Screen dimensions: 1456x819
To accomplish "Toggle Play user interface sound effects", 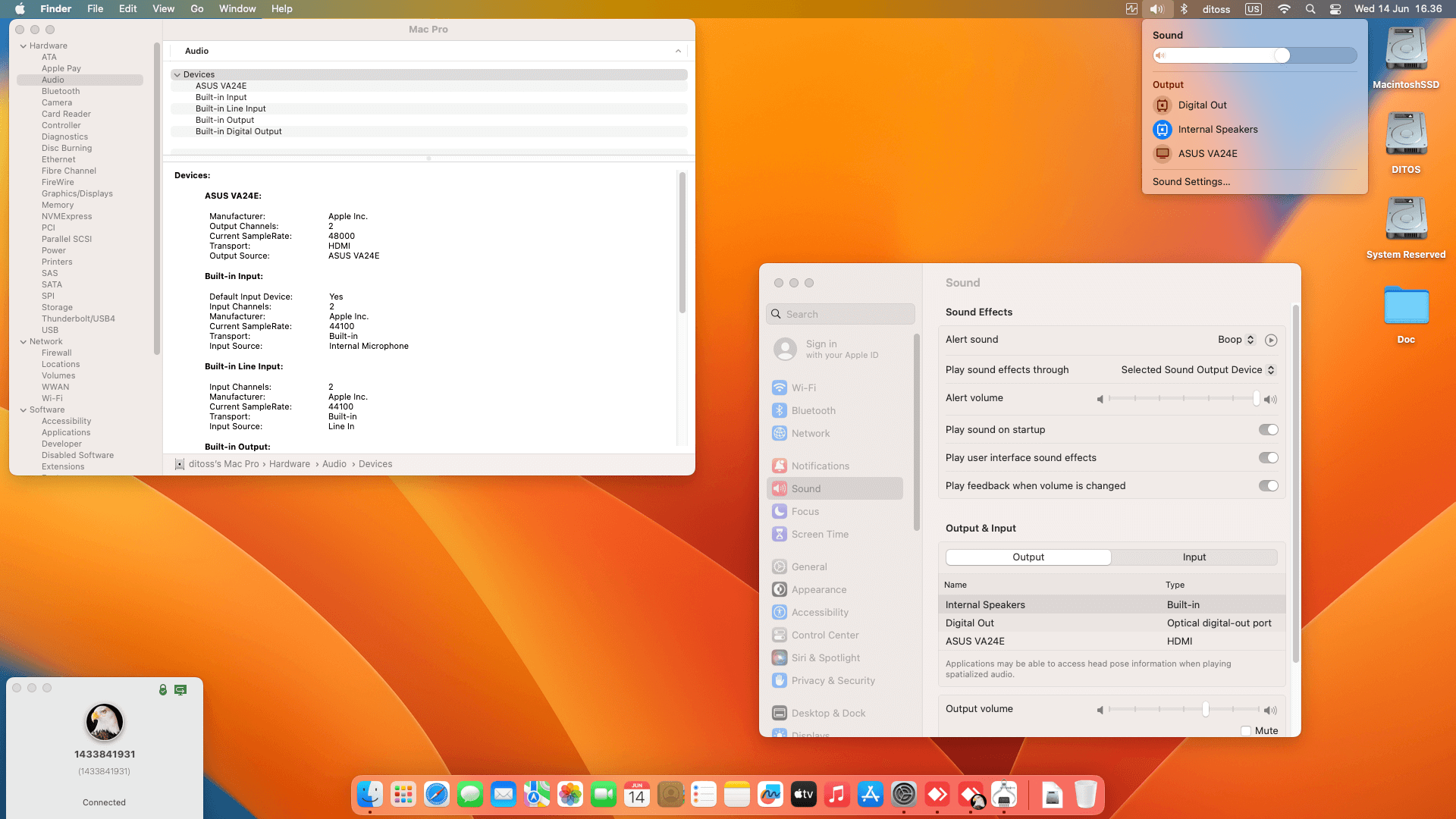I will [1269, 458].
